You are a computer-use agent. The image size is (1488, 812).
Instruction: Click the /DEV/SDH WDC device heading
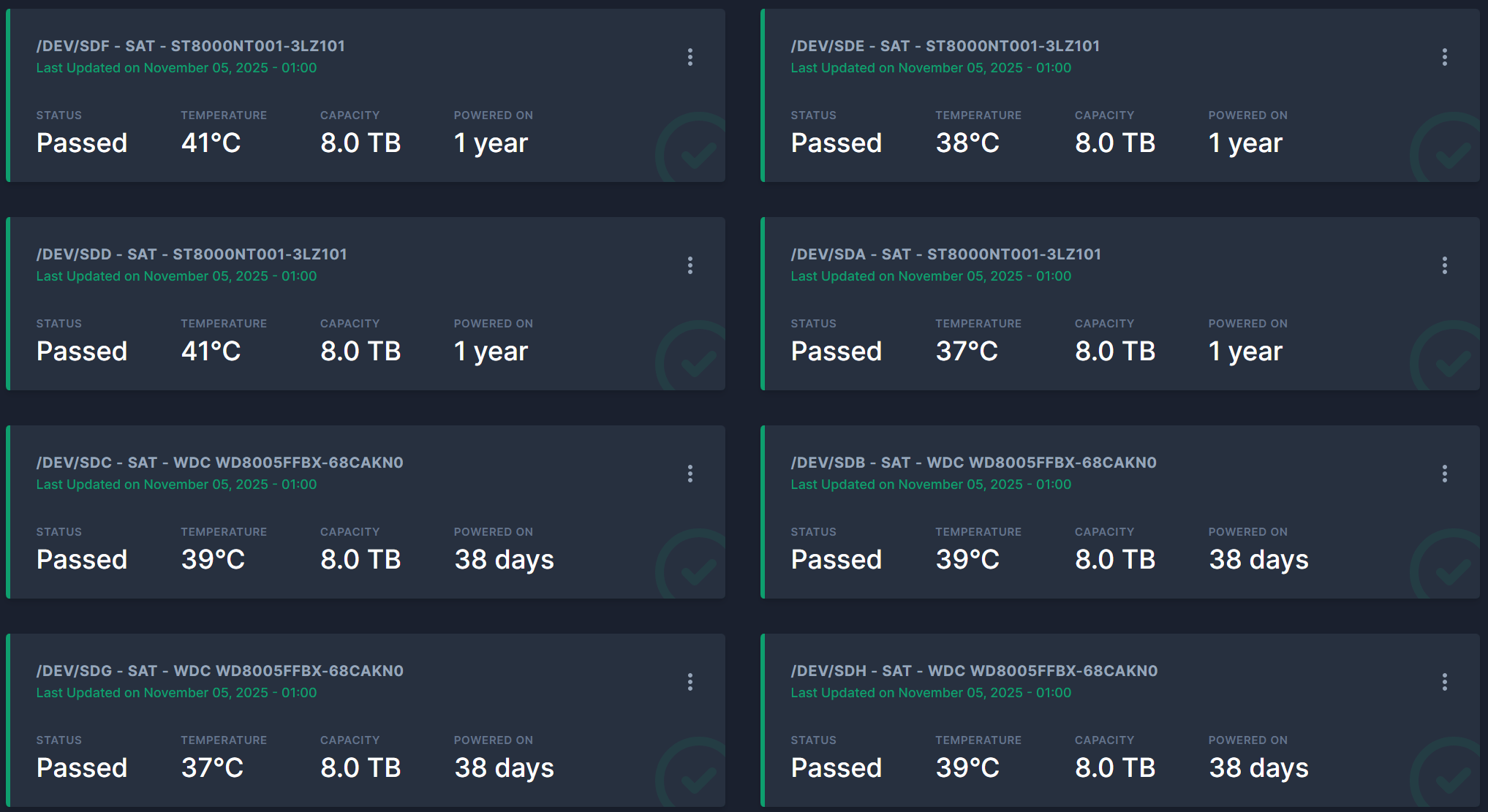click(974, 671)
